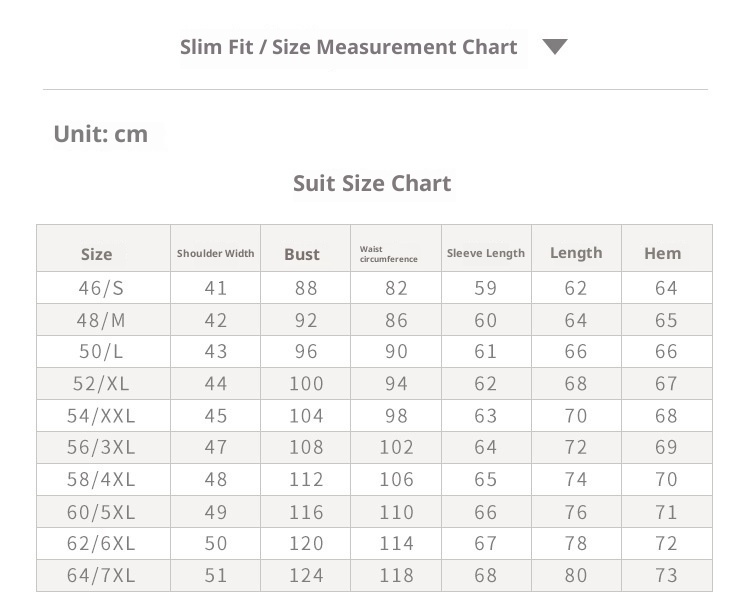Click the Slim Fit / Size Measurement Chart title
Viewport: 750px width, 616px height.
pyautogui.click(x=348, y=47)
